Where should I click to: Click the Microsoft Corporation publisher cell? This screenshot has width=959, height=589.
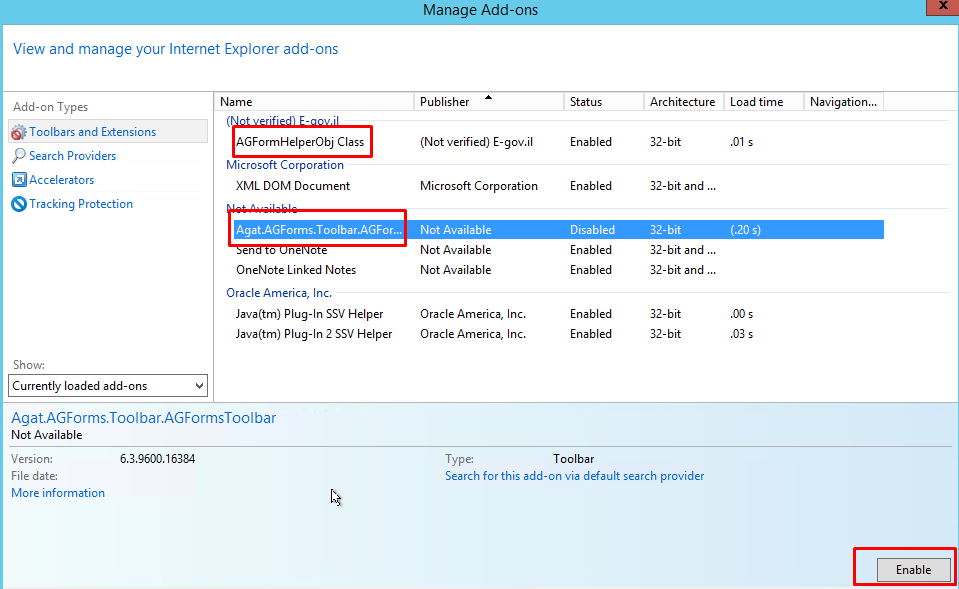[x=479, y=186]
